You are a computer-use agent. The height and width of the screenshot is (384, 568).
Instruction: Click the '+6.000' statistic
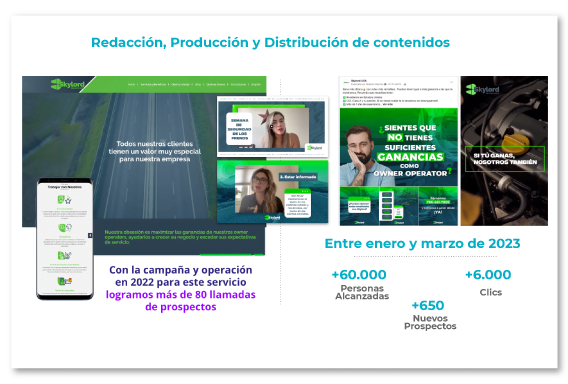pyautogui.click(x=488, y=275)
